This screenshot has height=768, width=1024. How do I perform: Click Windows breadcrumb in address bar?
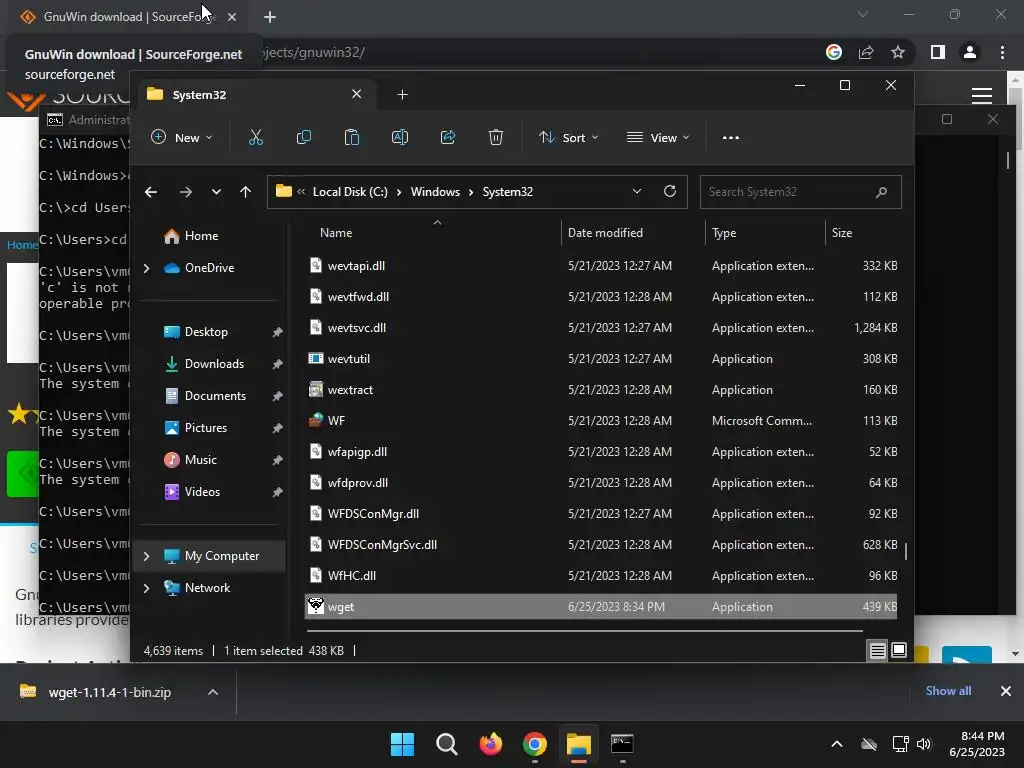point(435,192)
